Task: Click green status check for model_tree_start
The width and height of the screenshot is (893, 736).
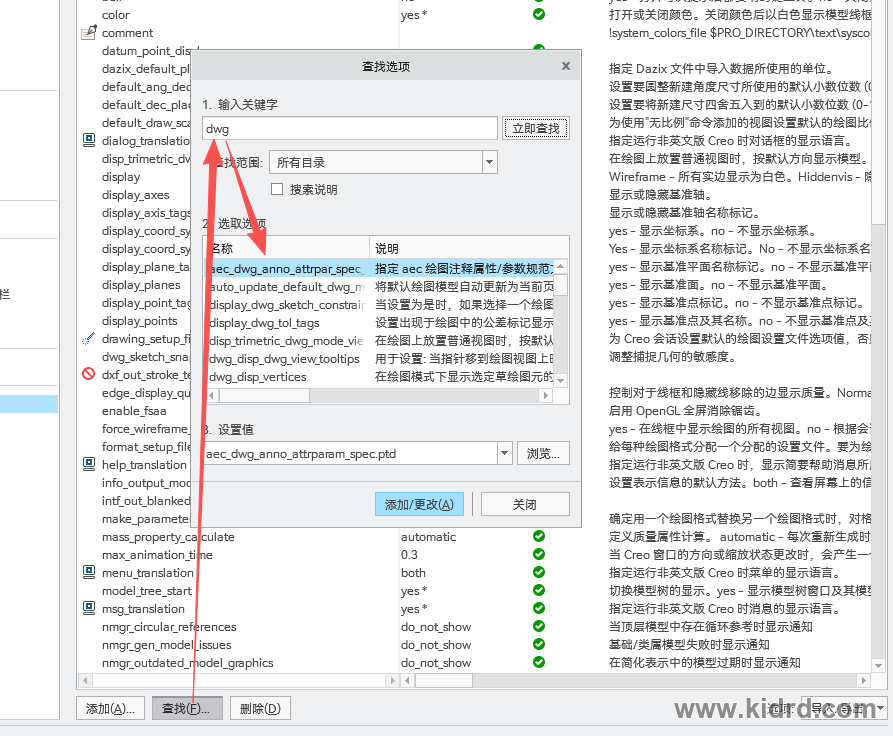Action: [x=539, y=590]
